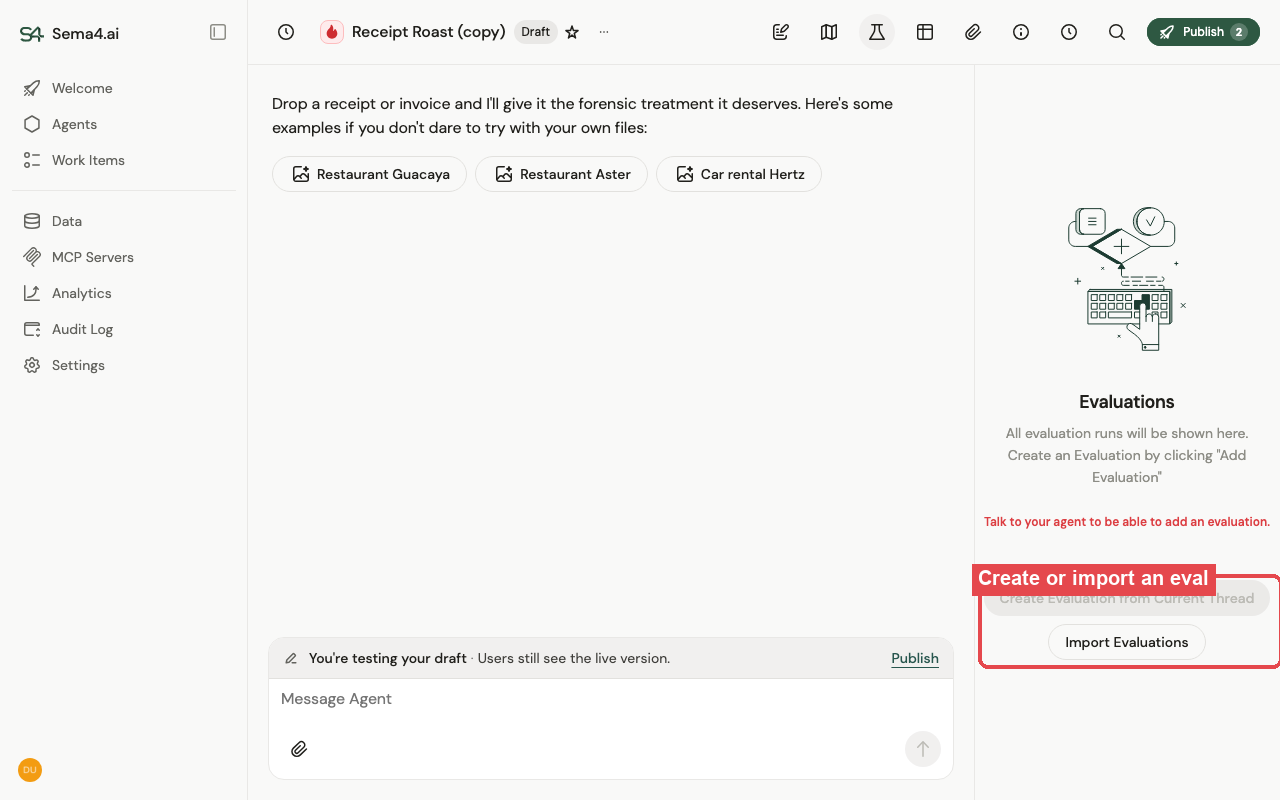Open the table panel icon
The width and height of the screenshot is (1280, 800).
[x=925, y=32]
